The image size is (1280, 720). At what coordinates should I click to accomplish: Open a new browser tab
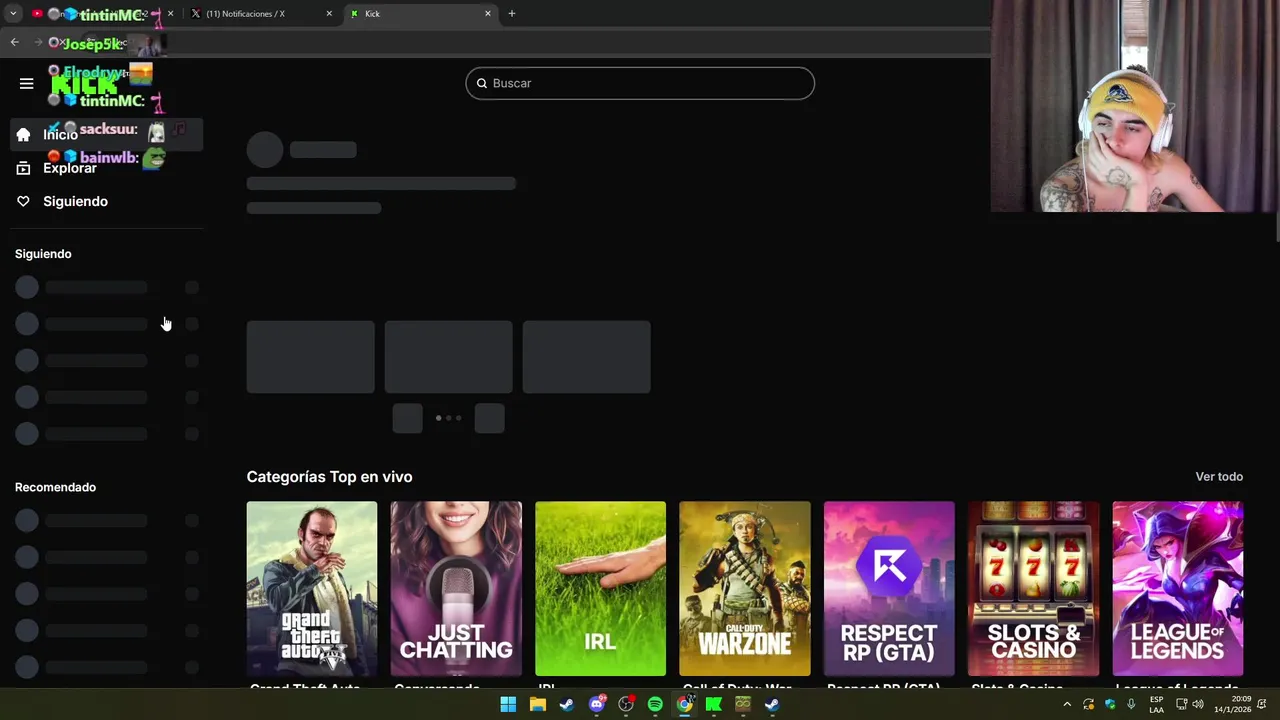[x=512, y=14]
